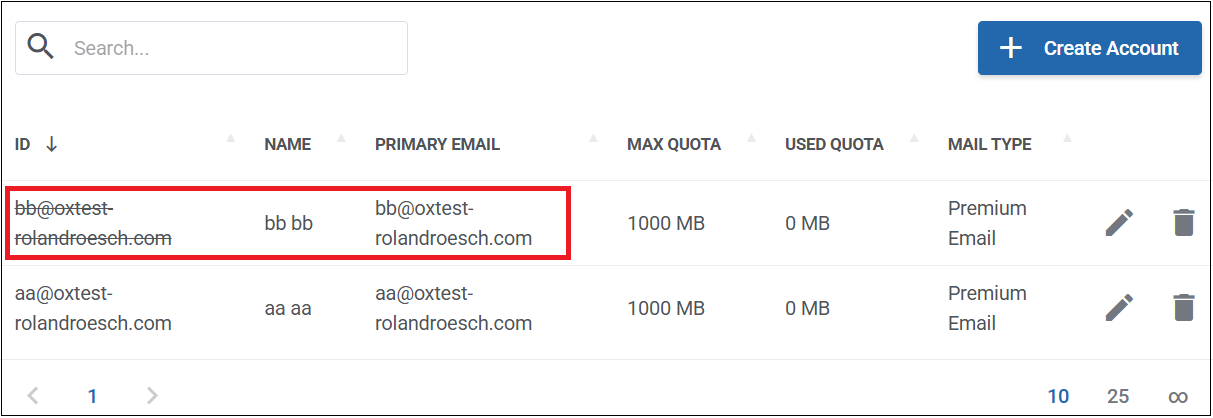Focus the Search input field

click(x=211, y=48)
